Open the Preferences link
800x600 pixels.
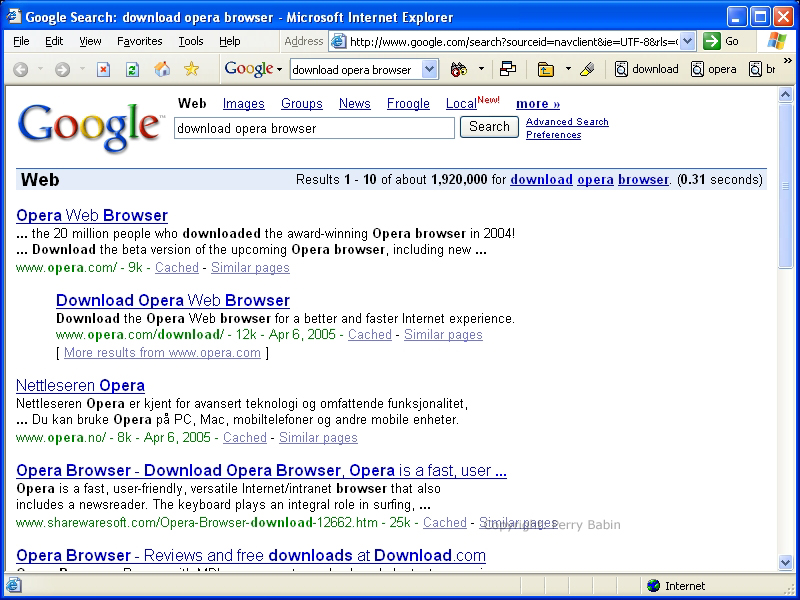point(554,135)
